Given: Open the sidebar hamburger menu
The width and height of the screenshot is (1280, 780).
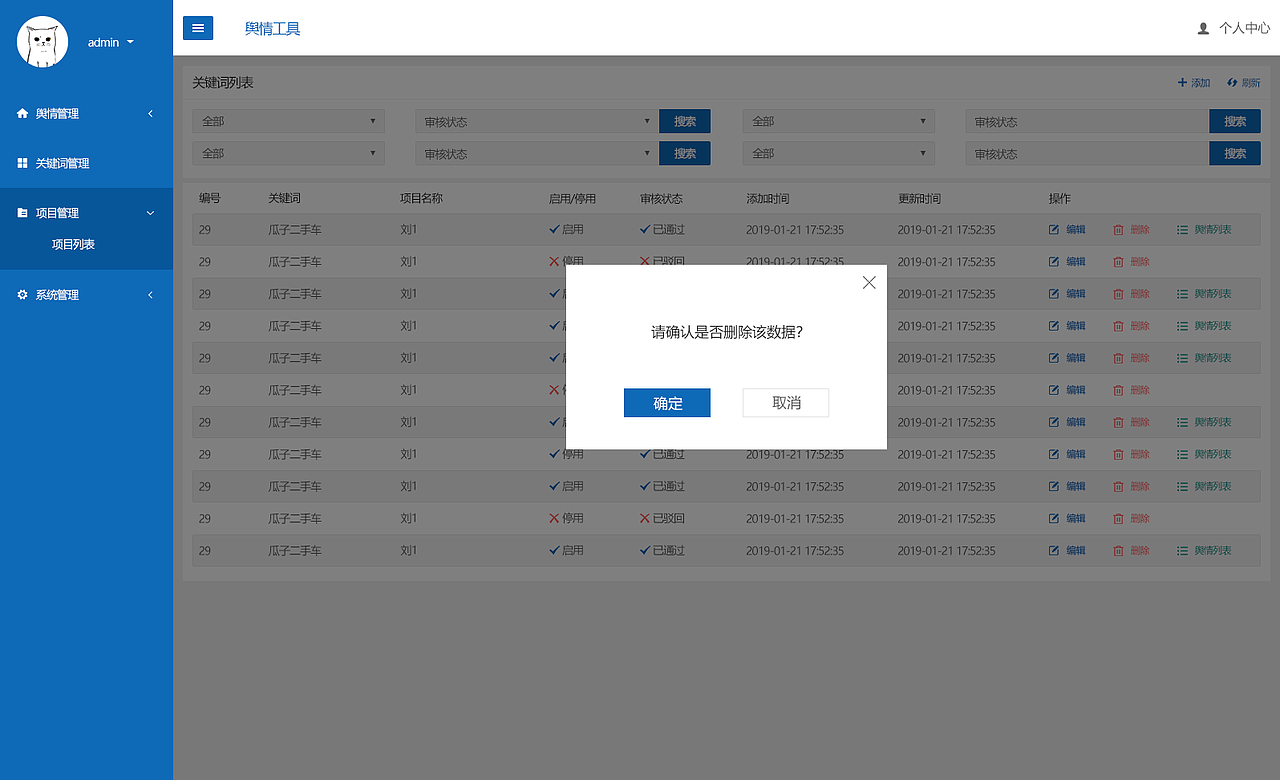Looking at the screenshot, I should [x=197, y=27].
